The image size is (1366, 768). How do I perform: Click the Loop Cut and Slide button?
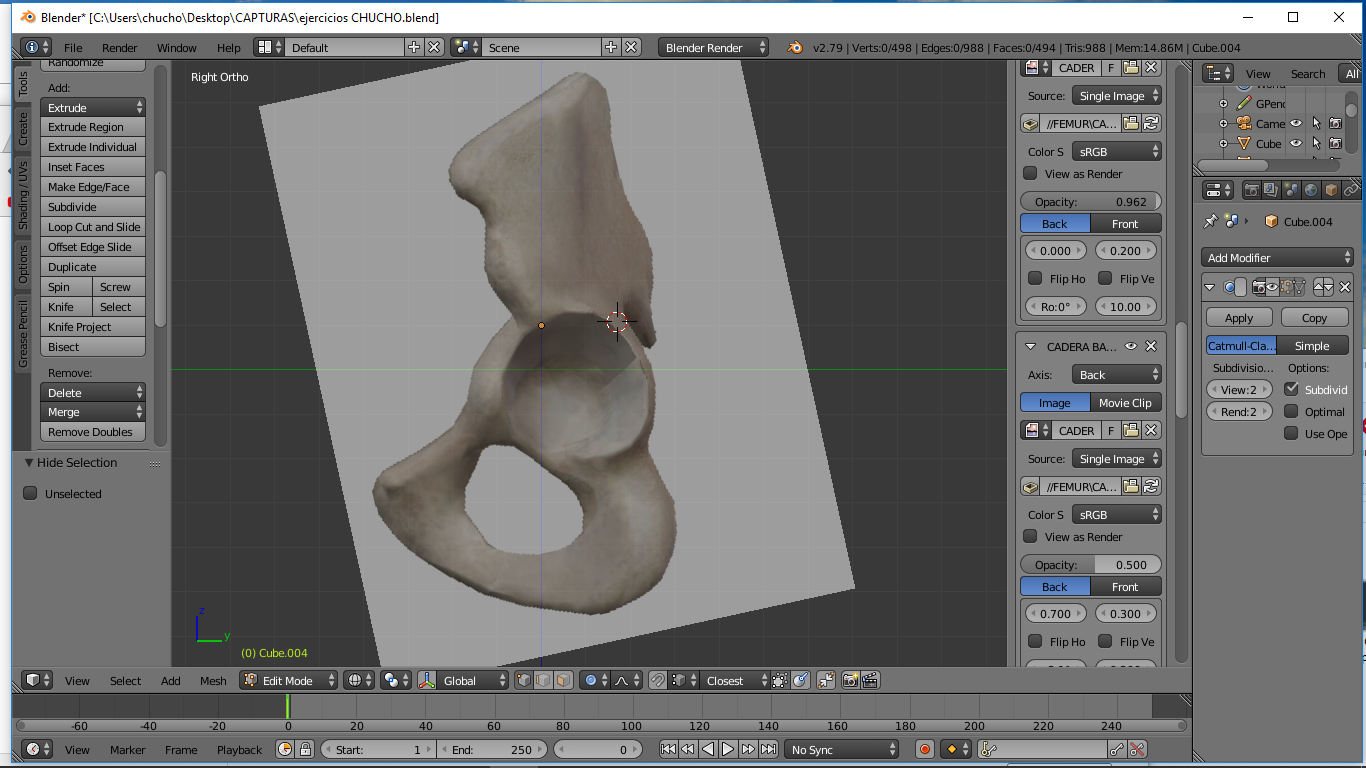[x=94, y=227]
